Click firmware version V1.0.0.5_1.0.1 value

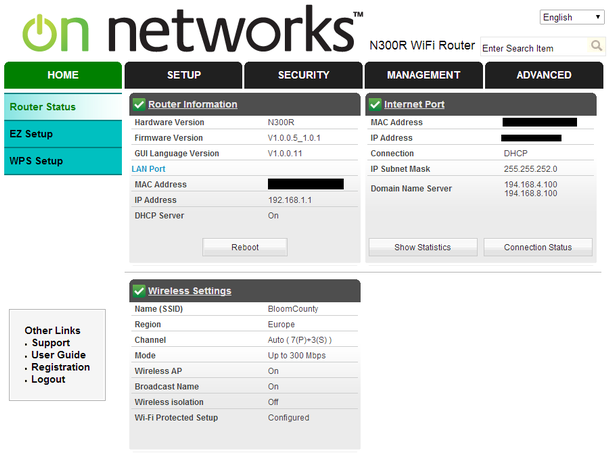click(294, 138)
